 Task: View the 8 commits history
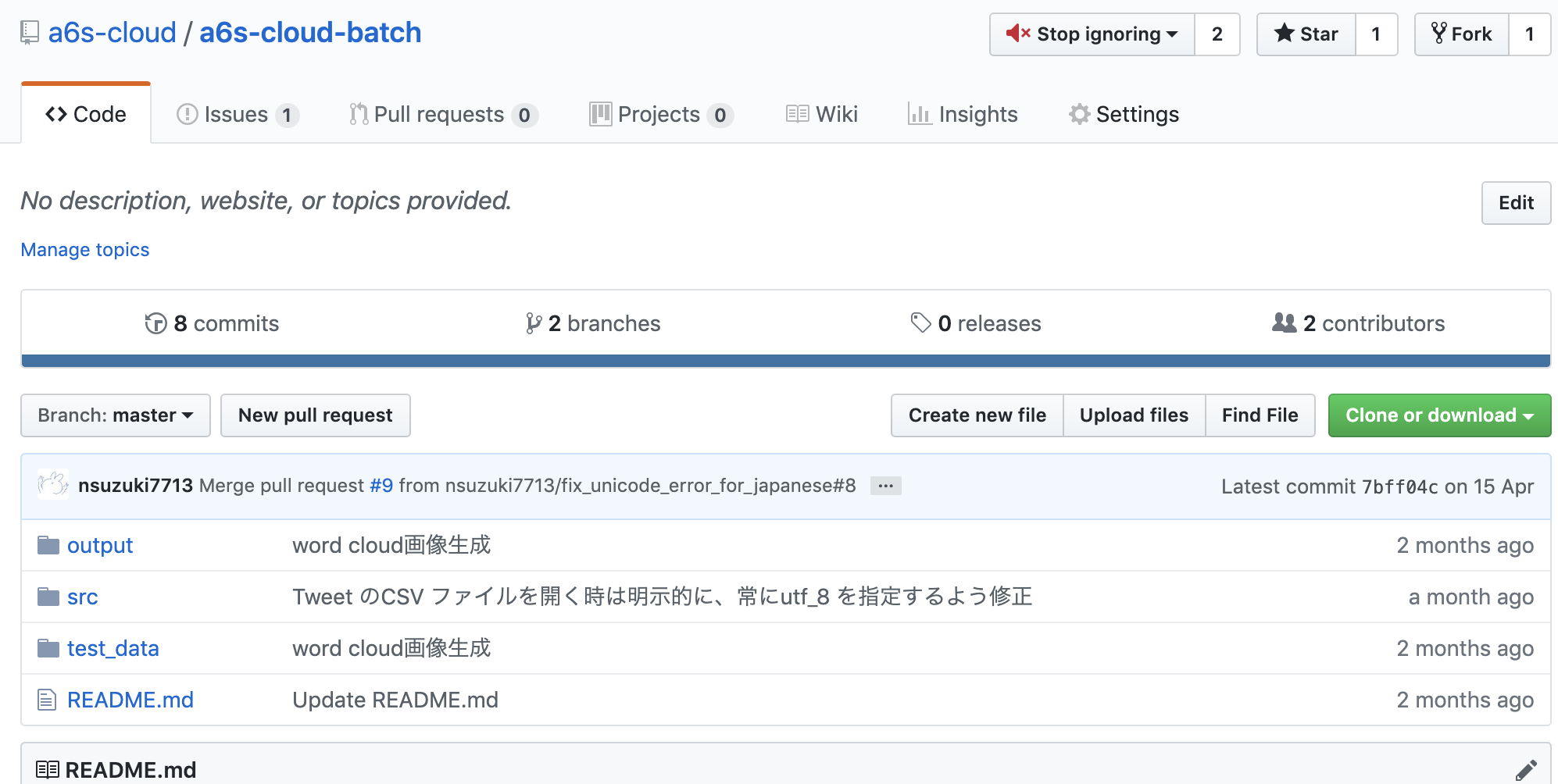212,323
